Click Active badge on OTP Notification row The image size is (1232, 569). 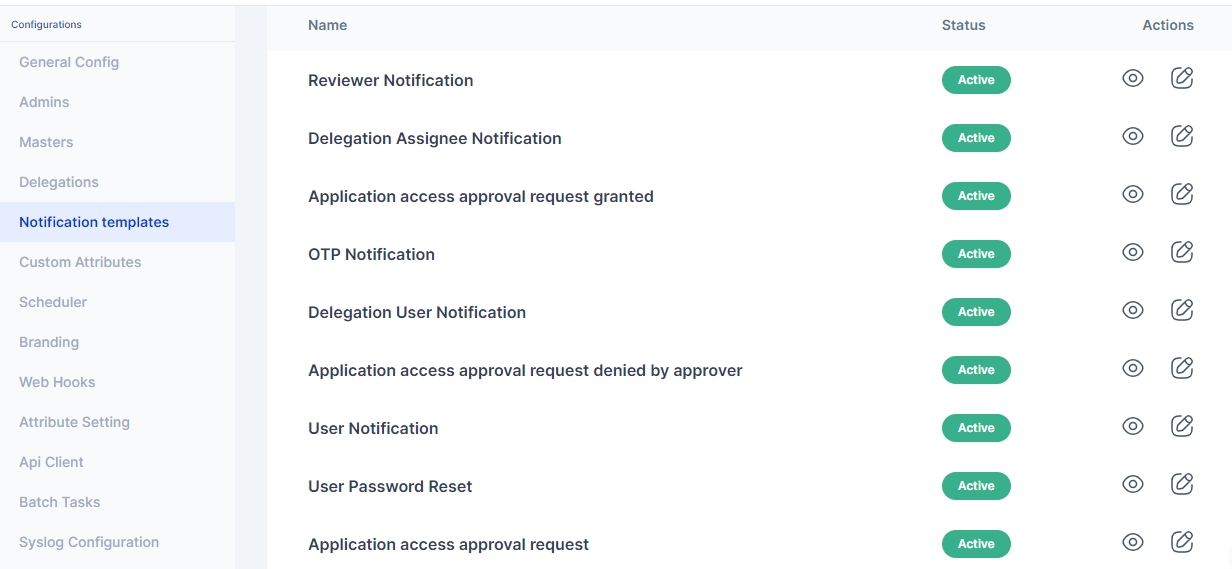pos(976,254)
